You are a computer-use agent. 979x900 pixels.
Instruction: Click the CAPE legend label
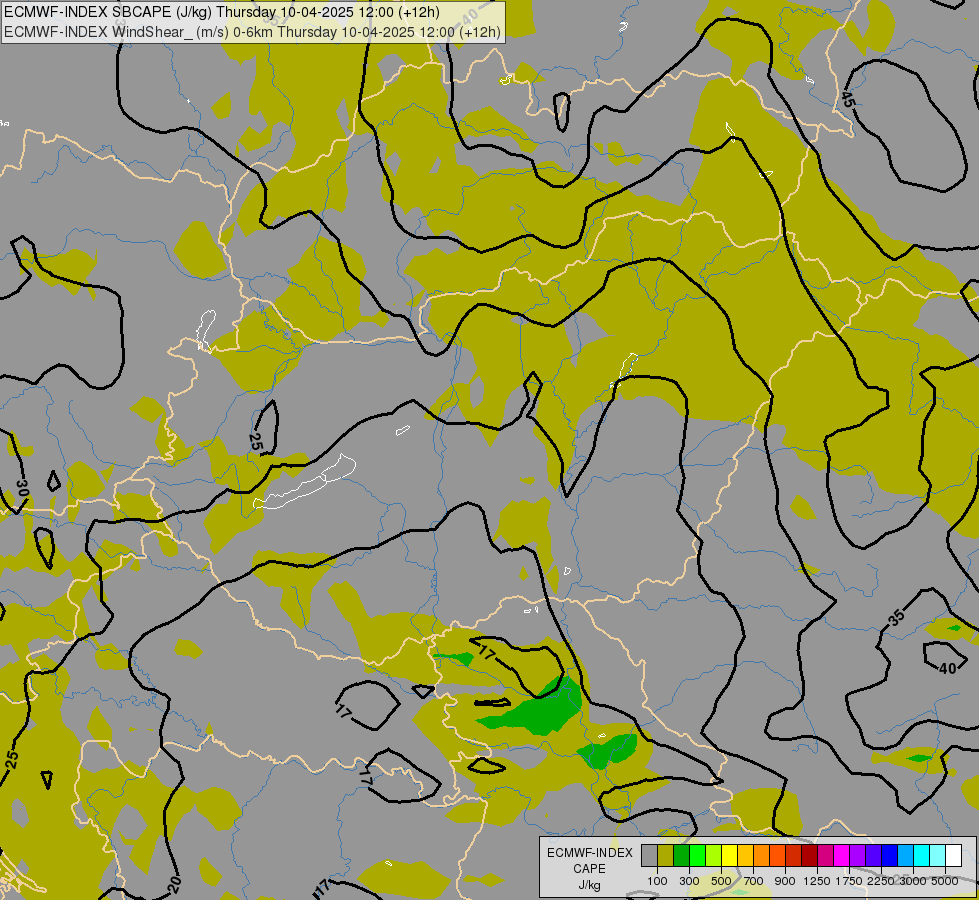[x=589, y=869]
